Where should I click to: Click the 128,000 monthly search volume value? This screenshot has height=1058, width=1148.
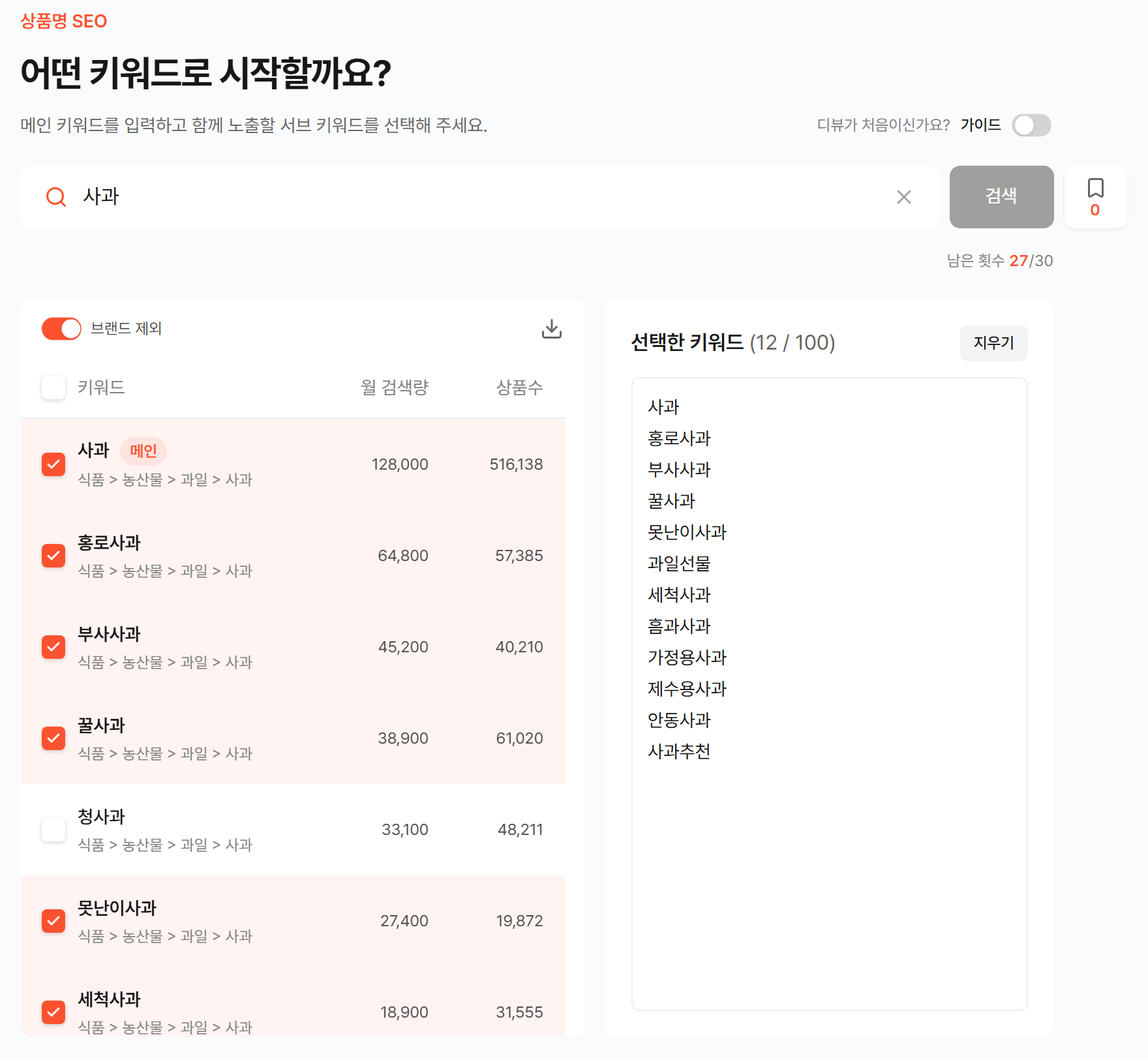pos(400,464)
